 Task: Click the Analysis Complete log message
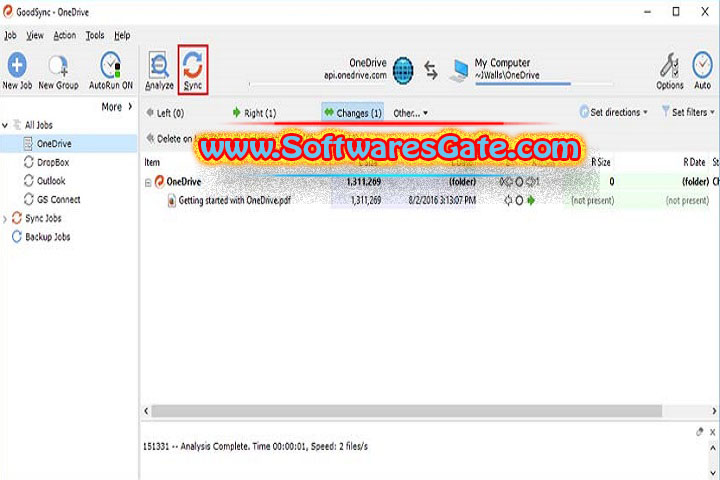pyautogui.click(x=255, y=446)
